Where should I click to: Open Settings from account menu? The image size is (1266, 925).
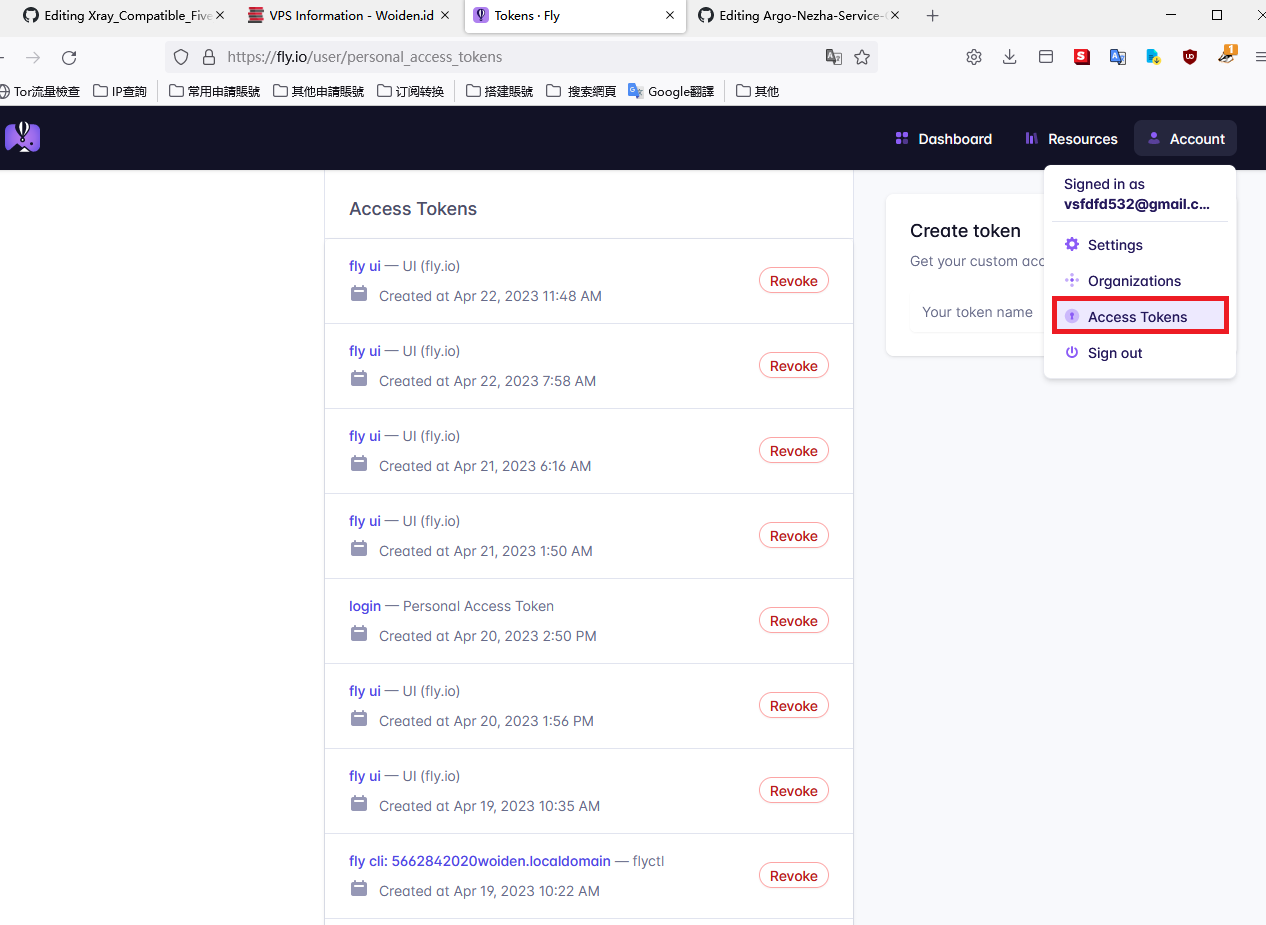point(1139,245)
